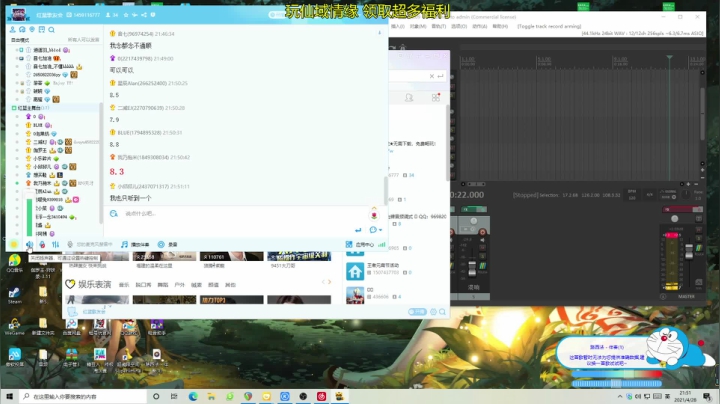Open NetEase Cloud Music from the taskbar
The width and height of the screenshot is (720, 404).
click(321, 396)
